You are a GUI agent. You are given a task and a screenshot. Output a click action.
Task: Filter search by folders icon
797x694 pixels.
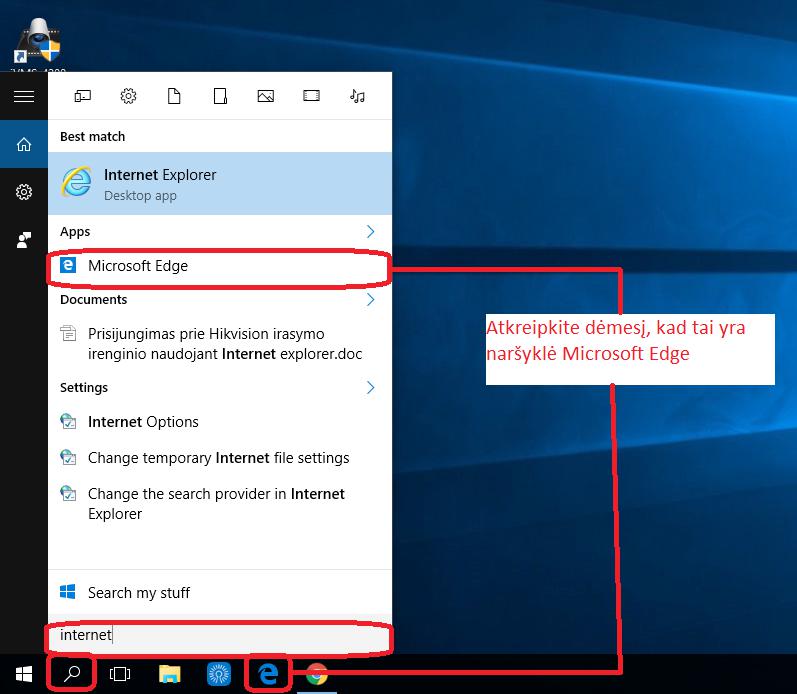(220, 96)
